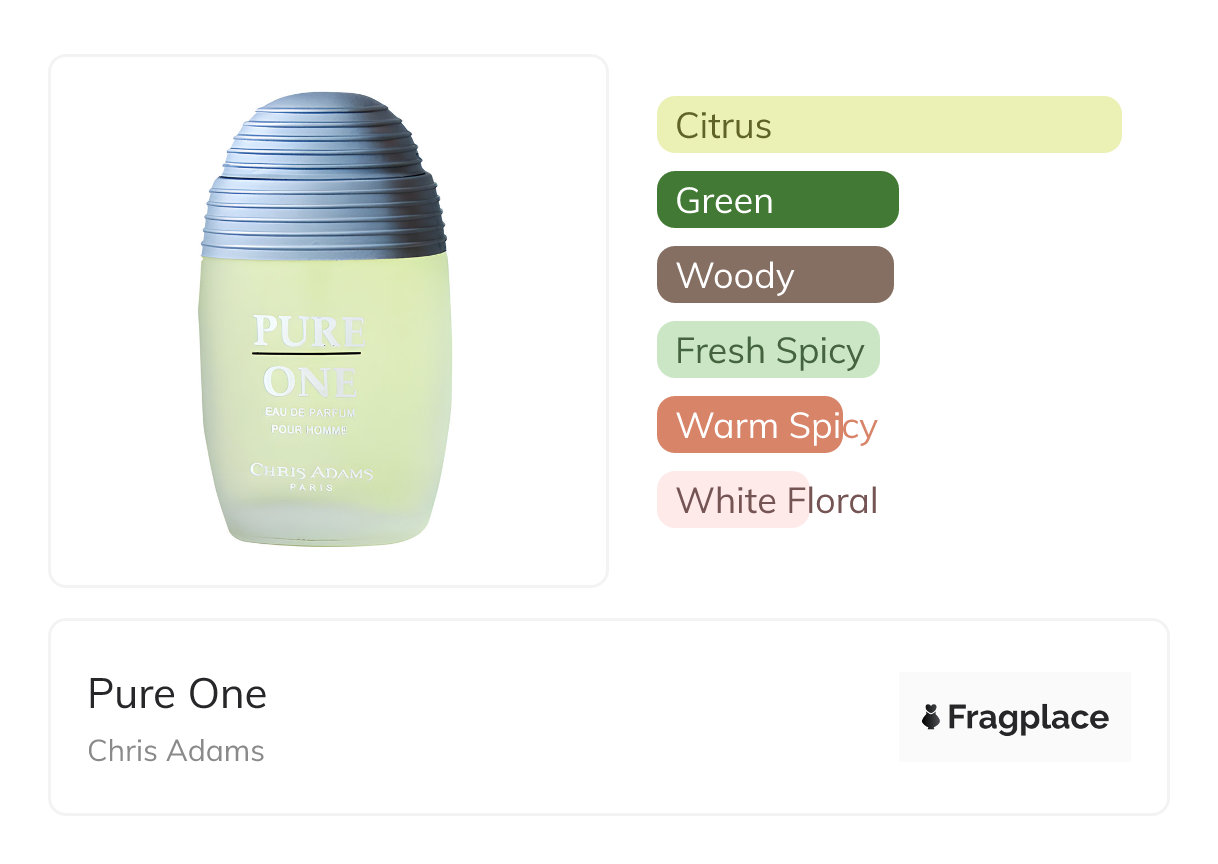Click the Woody accord bar
The image size is (1218, 864).
pyautogui.click(x=775, y=275)
